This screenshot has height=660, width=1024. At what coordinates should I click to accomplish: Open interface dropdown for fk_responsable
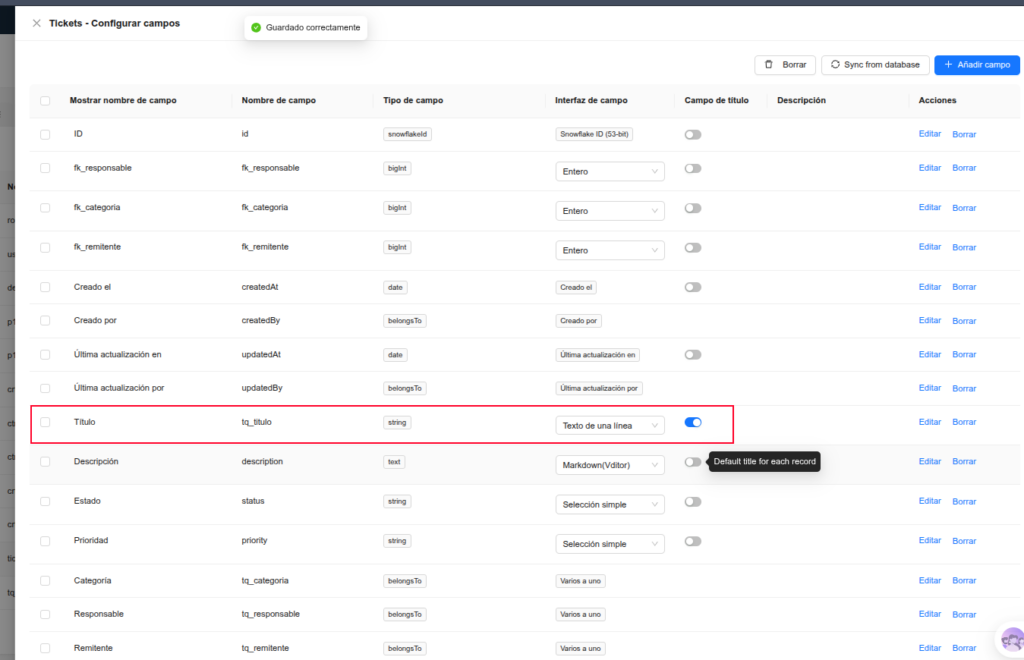pos(610,172)
